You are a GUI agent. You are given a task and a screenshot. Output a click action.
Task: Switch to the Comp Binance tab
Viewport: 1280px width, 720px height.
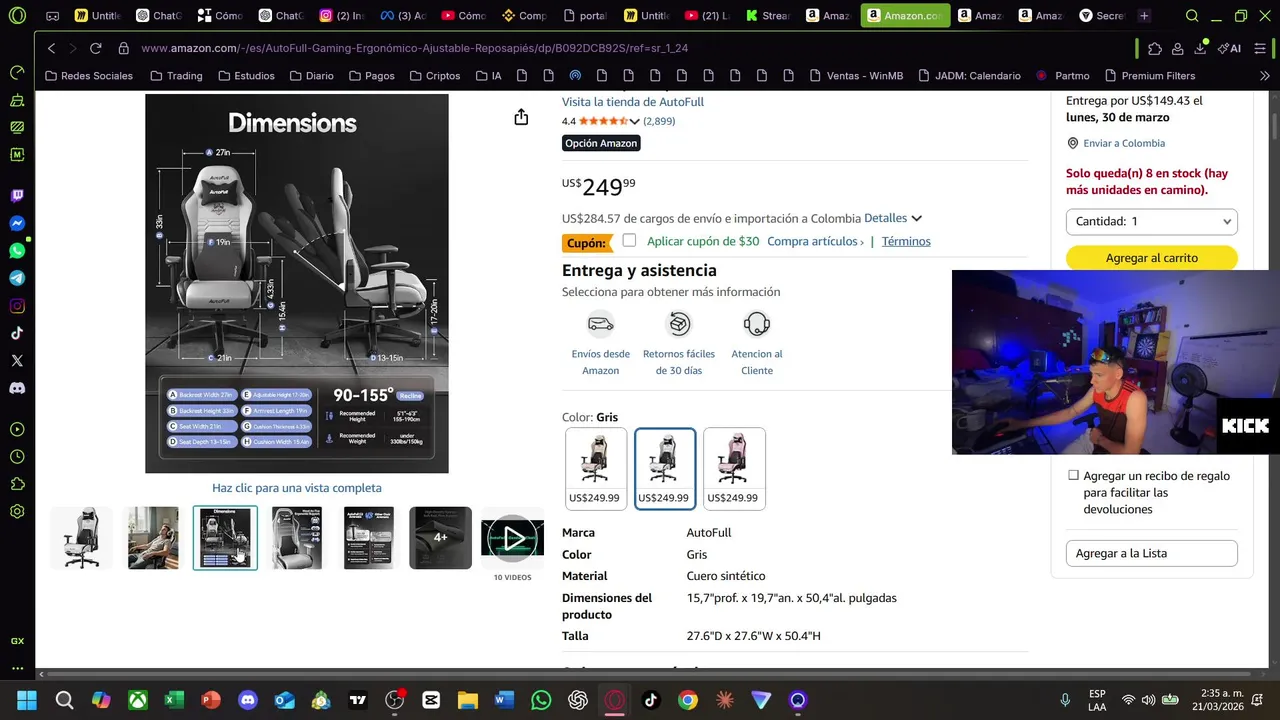click(524, 16)
